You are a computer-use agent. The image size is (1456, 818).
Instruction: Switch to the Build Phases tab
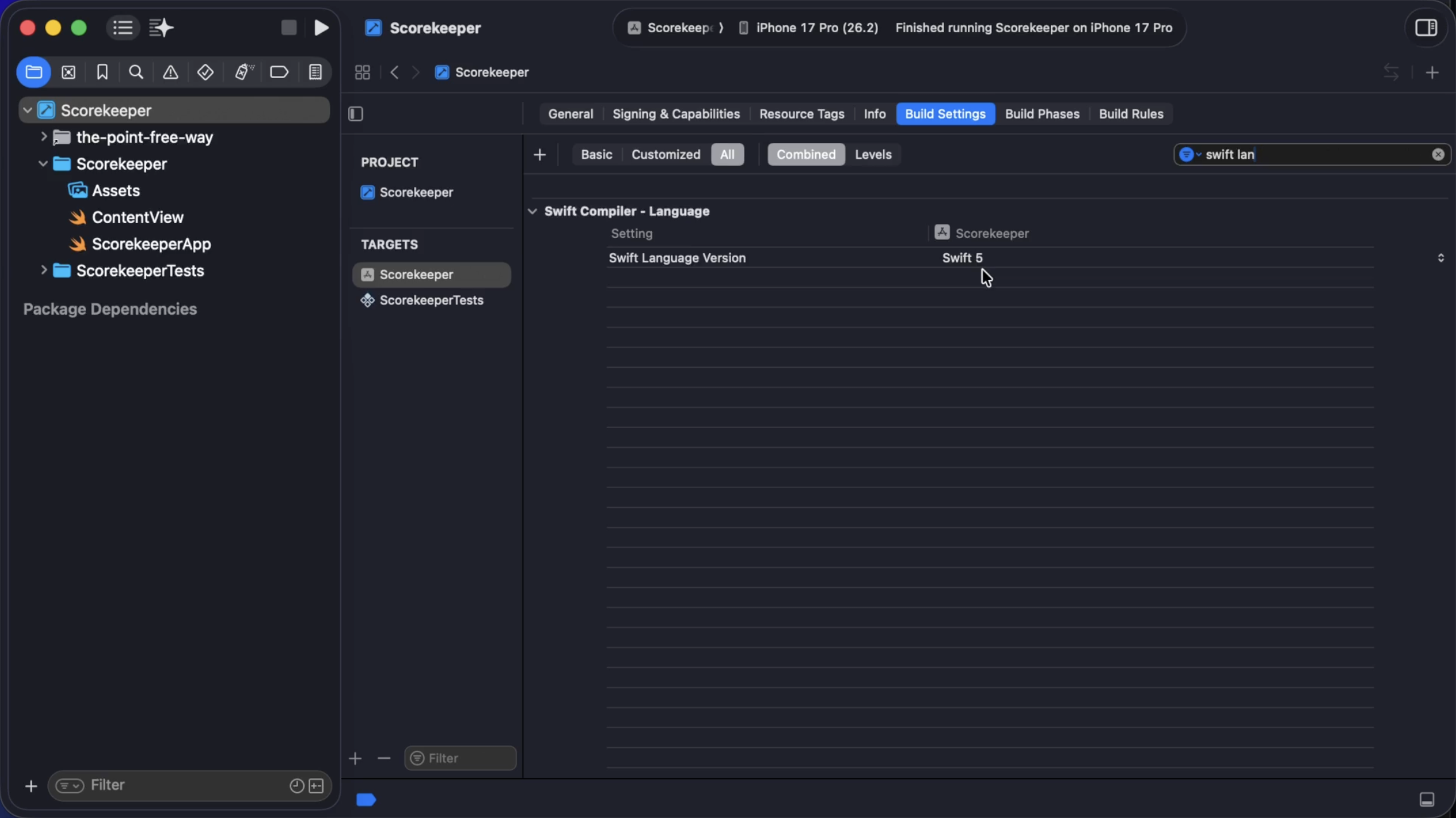(1041, 114)
